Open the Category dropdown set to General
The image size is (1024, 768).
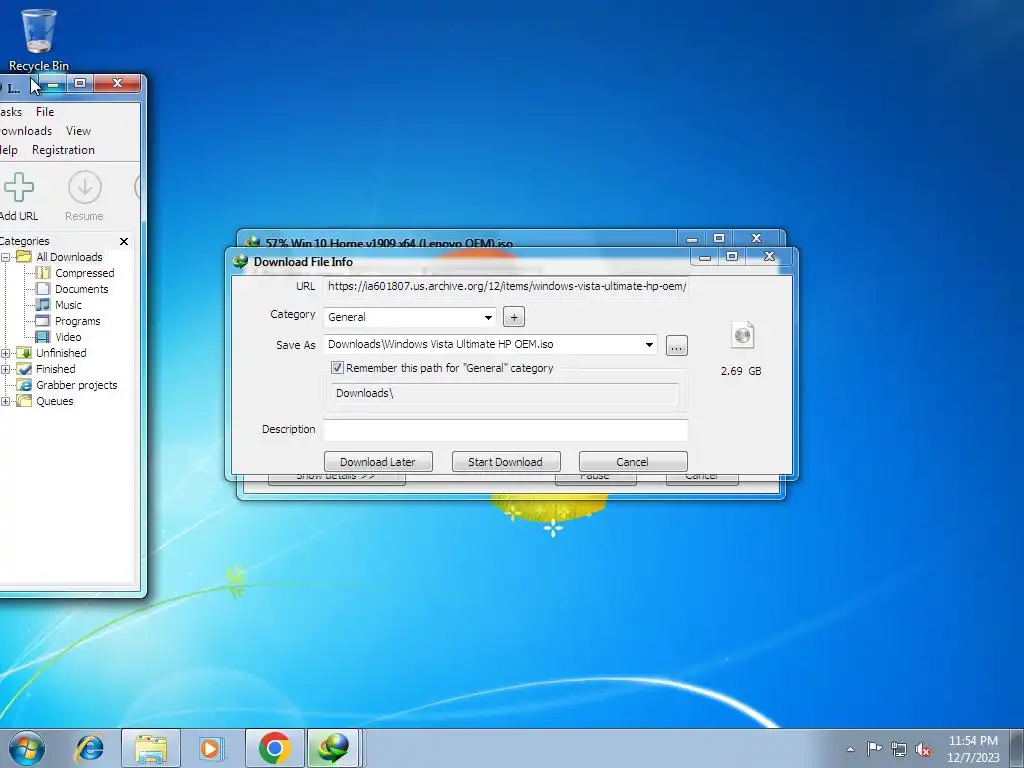(x=409, y=317)
